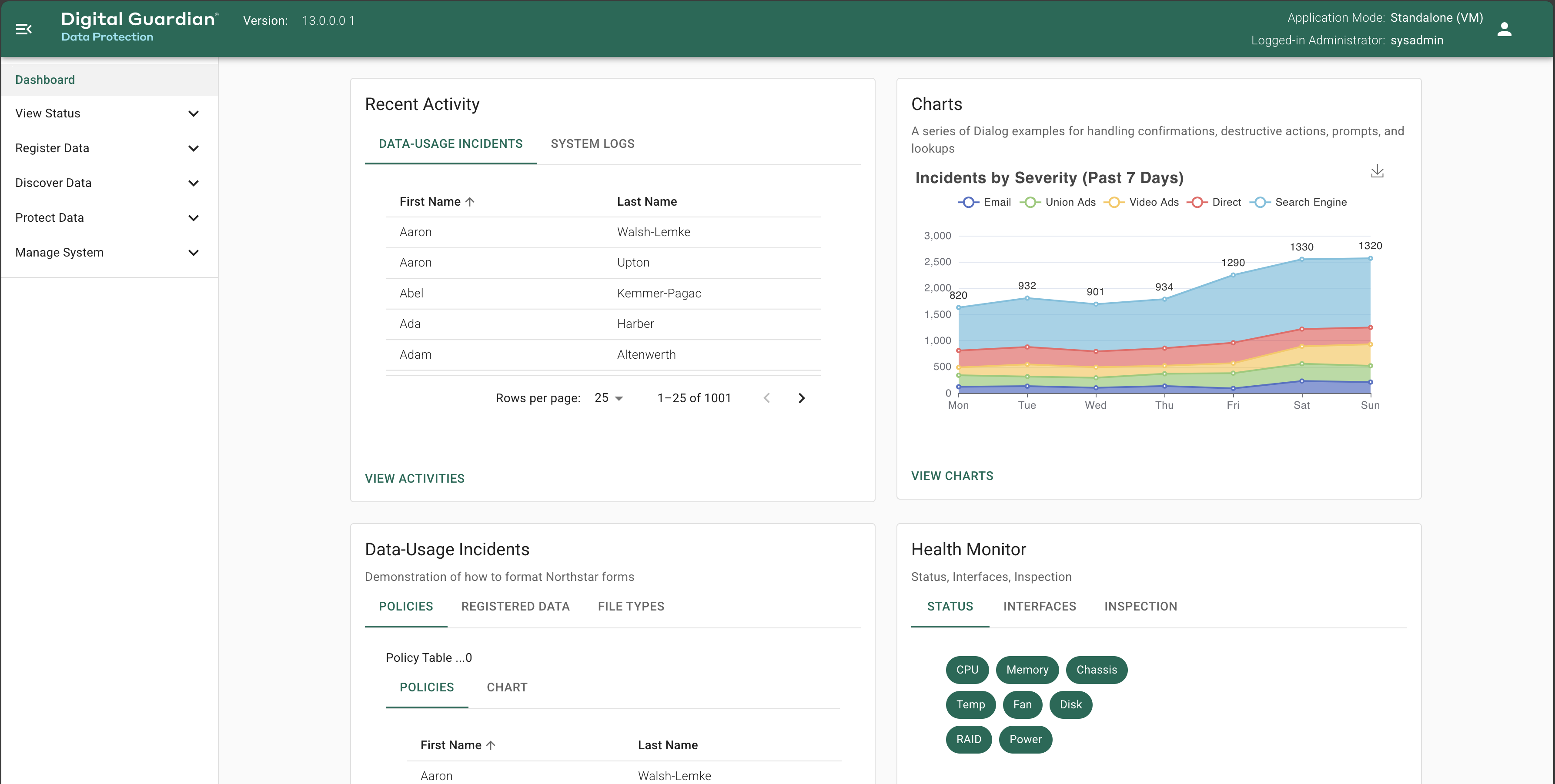Select the row for Abel Kemmer-Pagac
The width and height of the screenshot is (1555, 784).
(x=603, y=294)
